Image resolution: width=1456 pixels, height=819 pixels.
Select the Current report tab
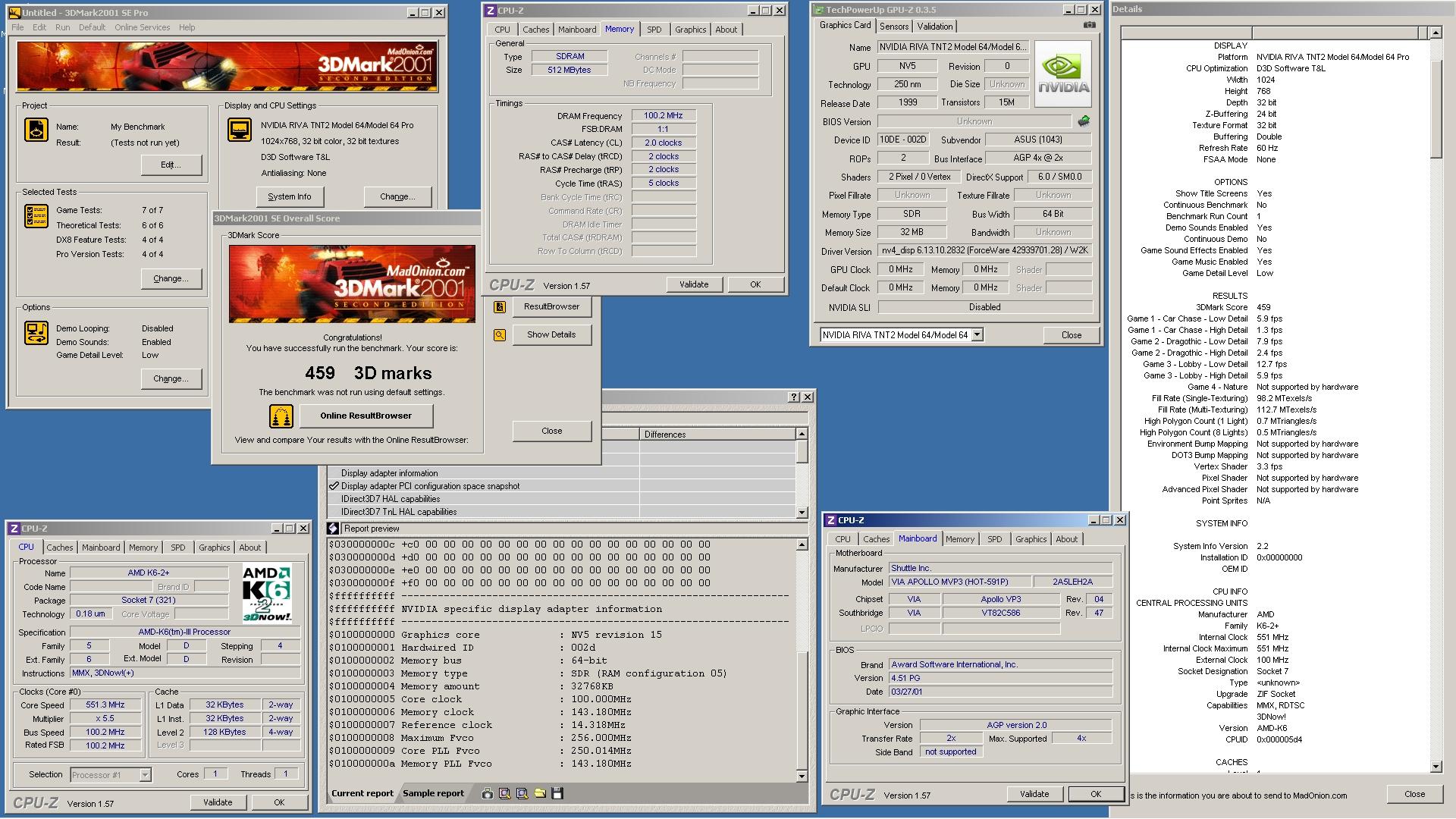click(362, 793)
